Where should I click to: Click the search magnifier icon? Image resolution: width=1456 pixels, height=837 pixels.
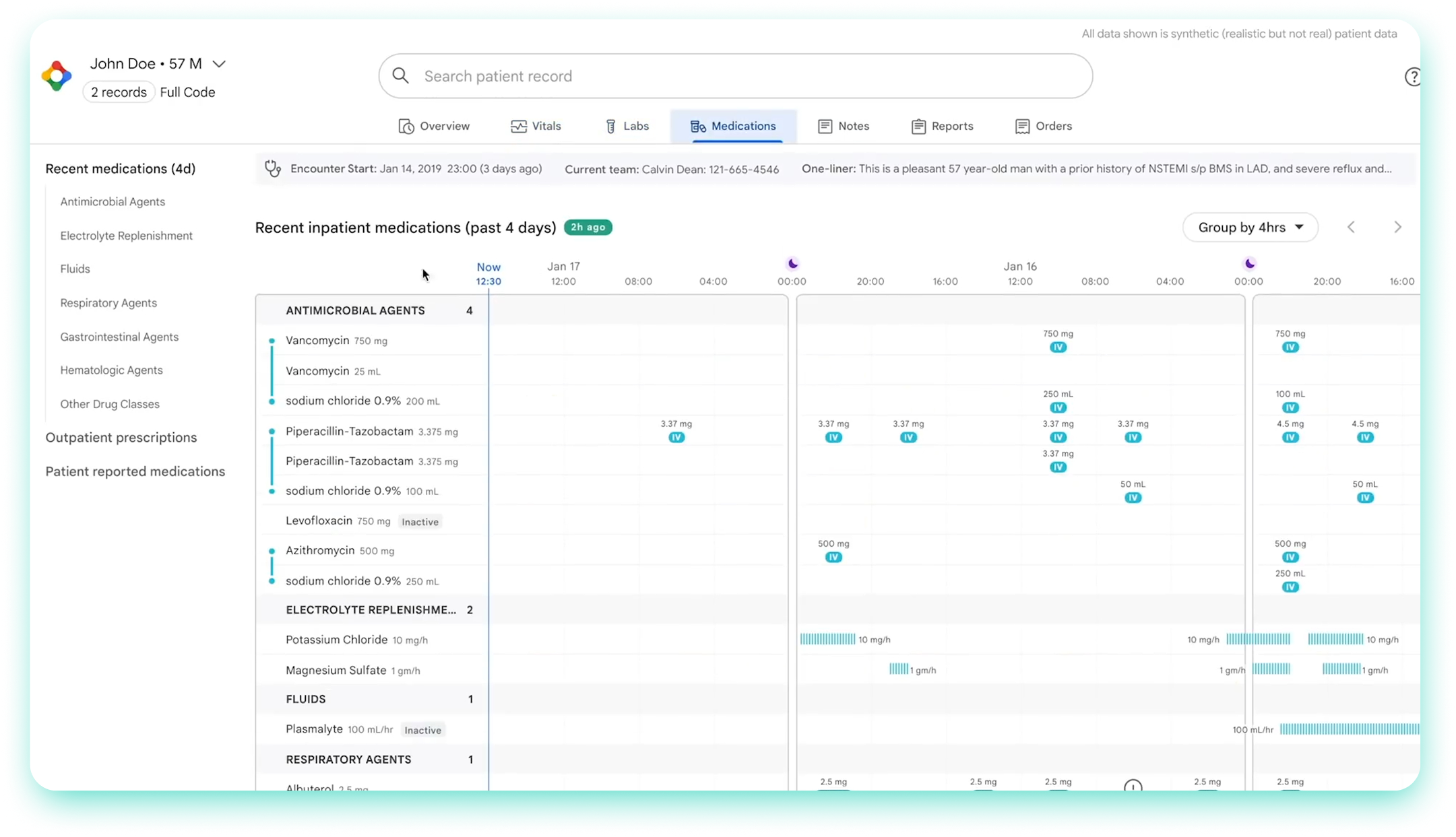tap(400, 76)
